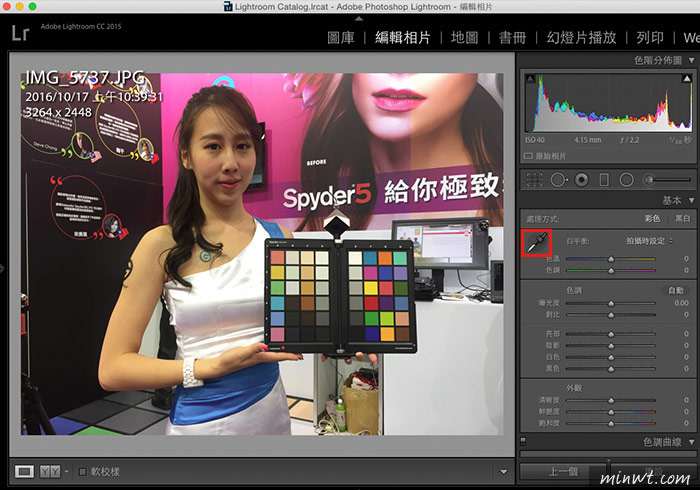Screen dimensions: 700x490
Task: Click the 3264 x 2448 dimensions overlay
Action: [58, 112]
